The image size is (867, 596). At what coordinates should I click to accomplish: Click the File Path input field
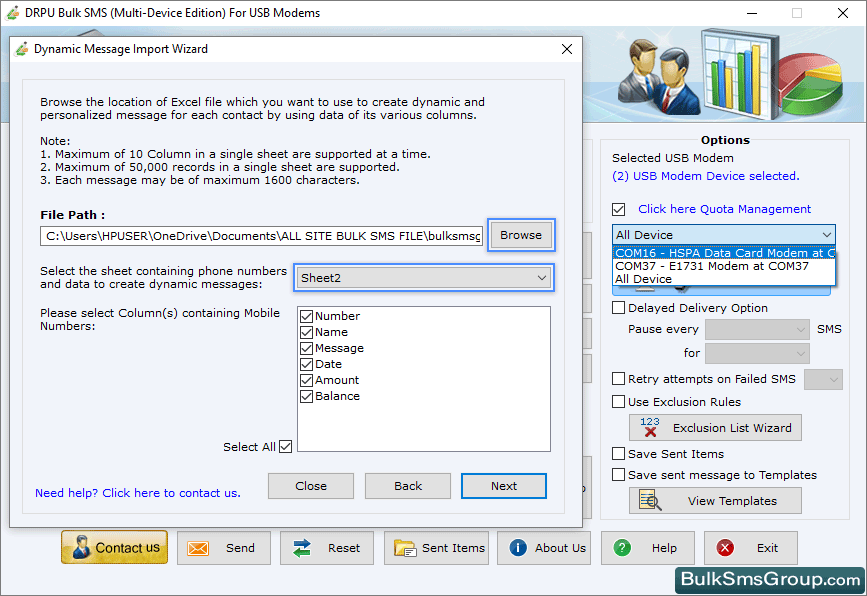coord(262,236)
